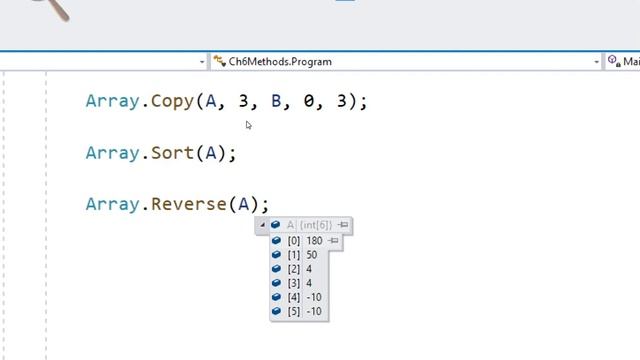Collapse the A int[6] datatip expander
This screenshot has width=640, height=360.
click(262, 225)
